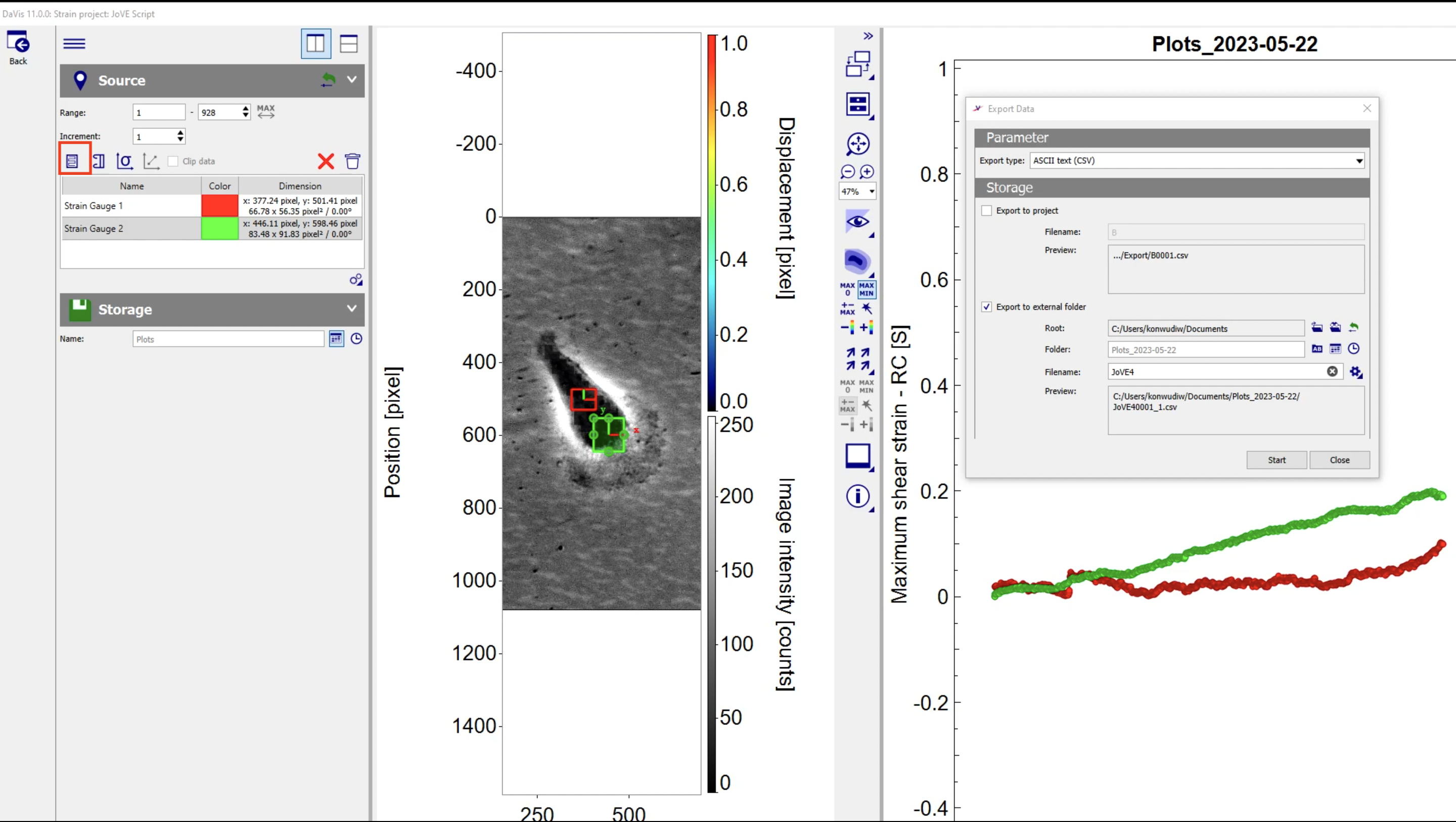Check Export to project option
Viewport: 1456px width, 822px height.
986,210
